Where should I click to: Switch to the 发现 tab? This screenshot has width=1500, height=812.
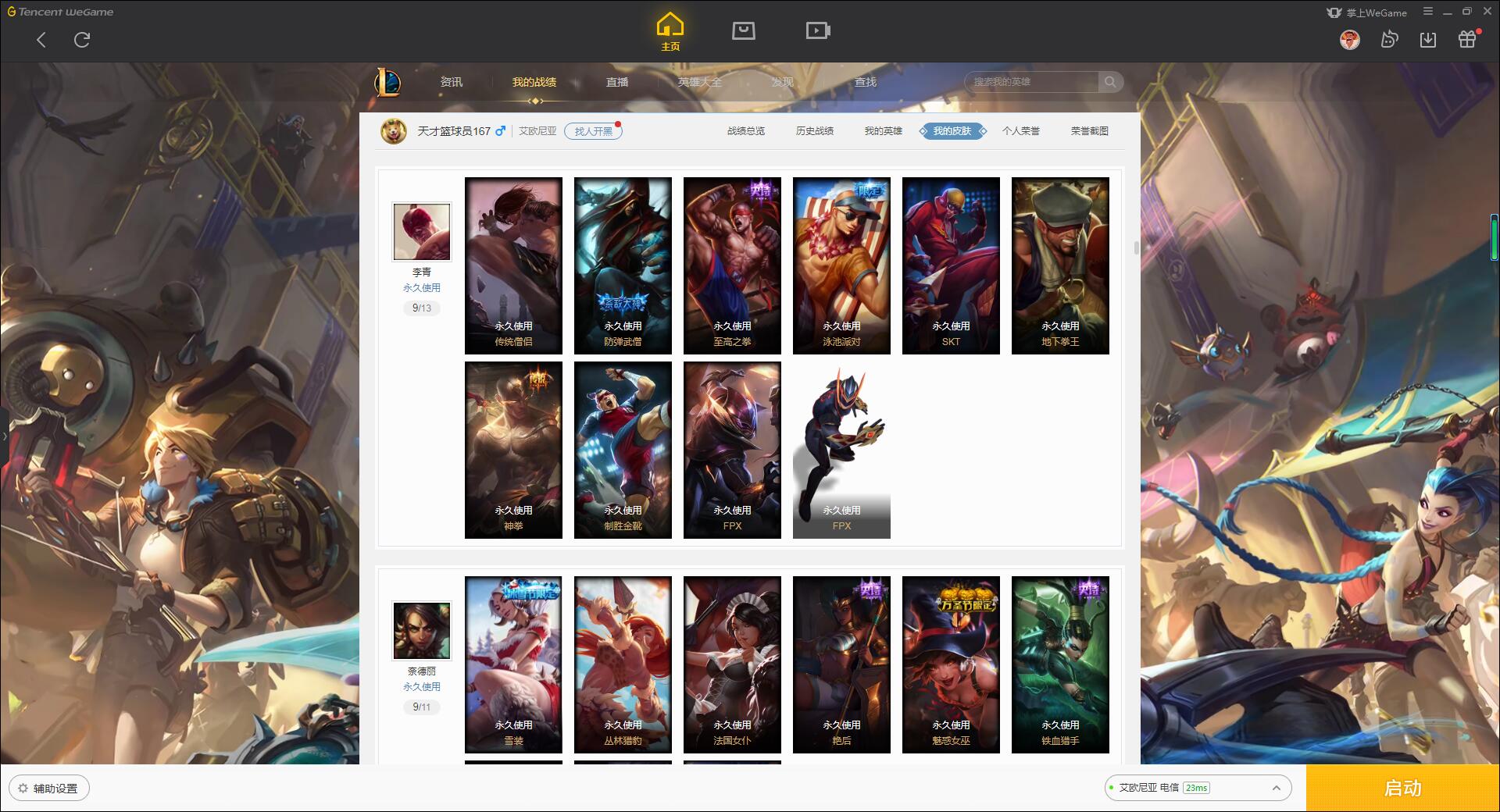[x=782, y=82]
